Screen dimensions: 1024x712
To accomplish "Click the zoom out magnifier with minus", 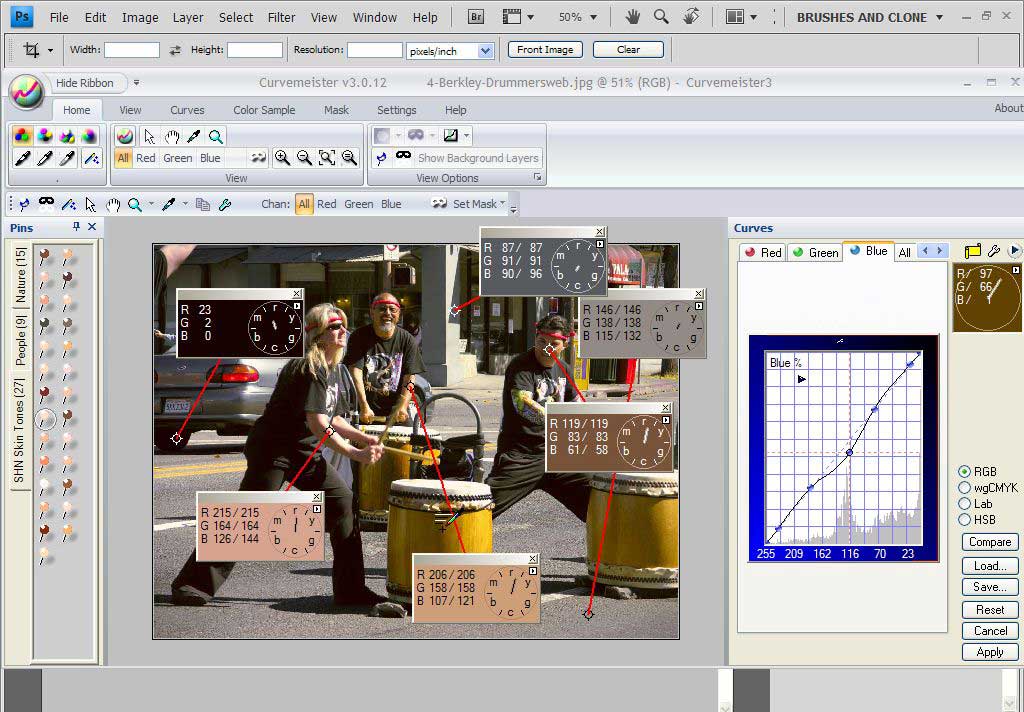I will point(304,157).
